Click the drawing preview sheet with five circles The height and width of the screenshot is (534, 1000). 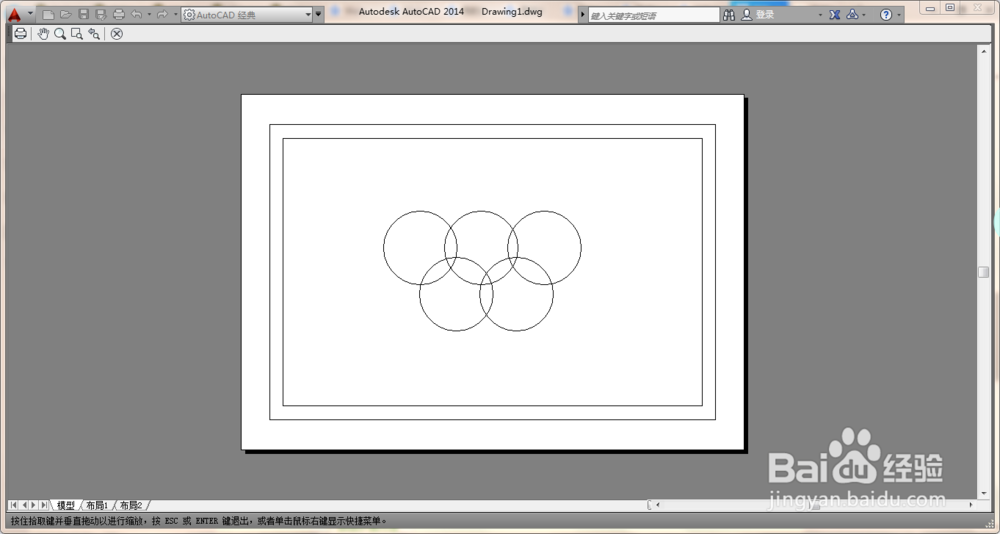(492, 272)
